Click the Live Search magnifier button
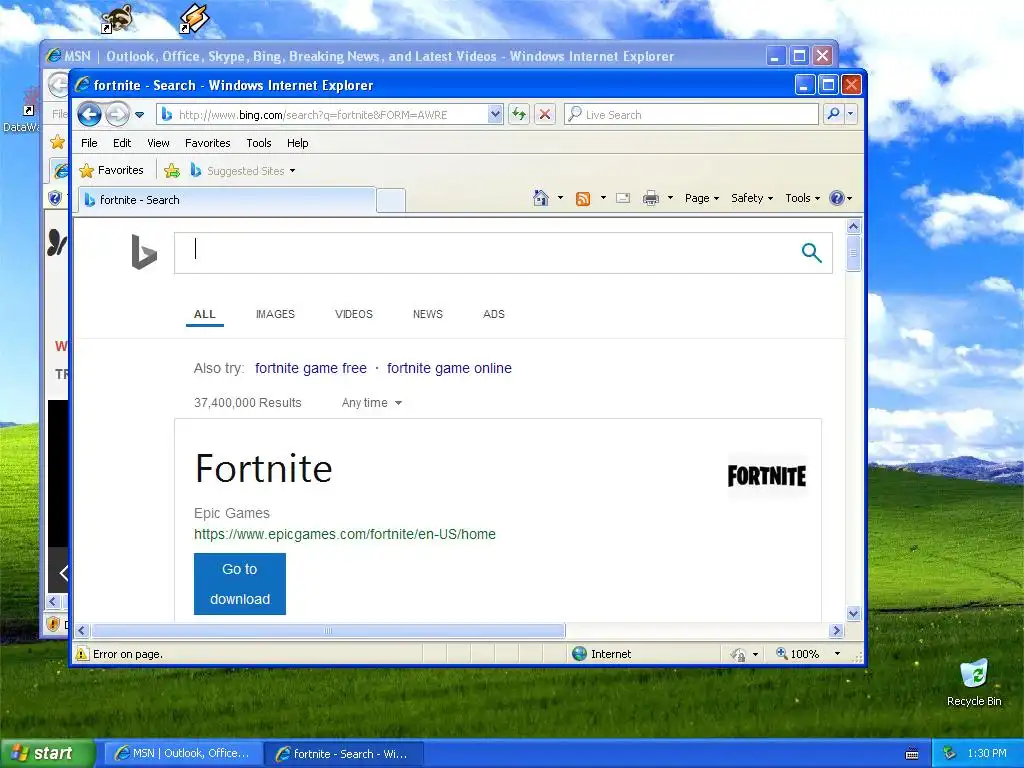This screenshot has height=768, width=1024. point(833,114)
